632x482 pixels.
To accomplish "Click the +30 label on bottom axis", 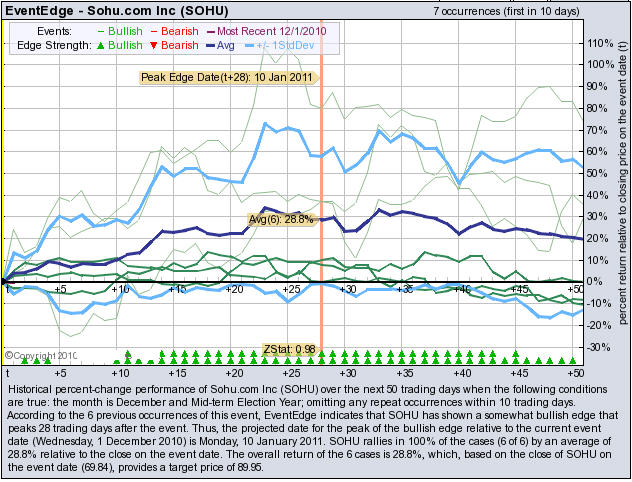I will (x=347, y=373).
